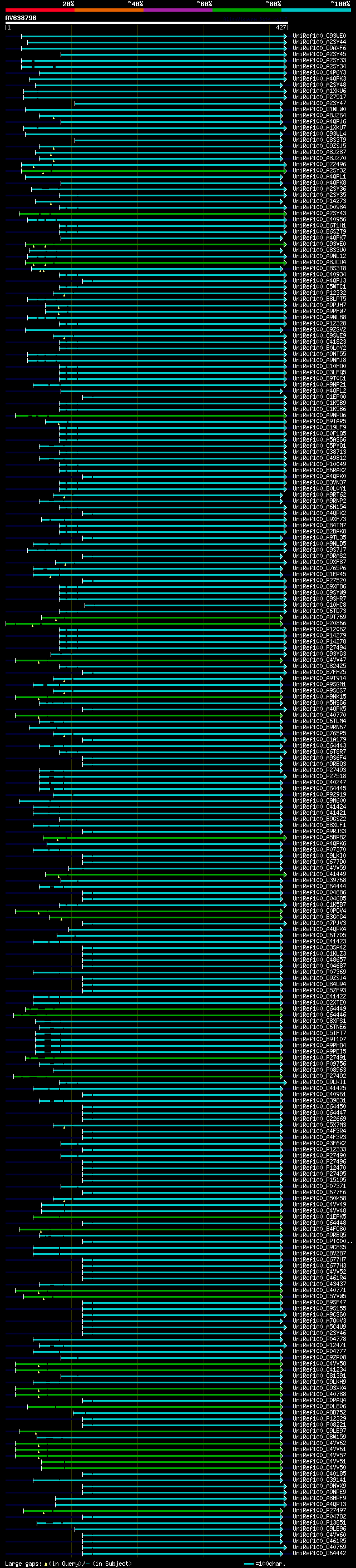Click the UniRef100_Q93XK4 label

(x=319, y=1388)
